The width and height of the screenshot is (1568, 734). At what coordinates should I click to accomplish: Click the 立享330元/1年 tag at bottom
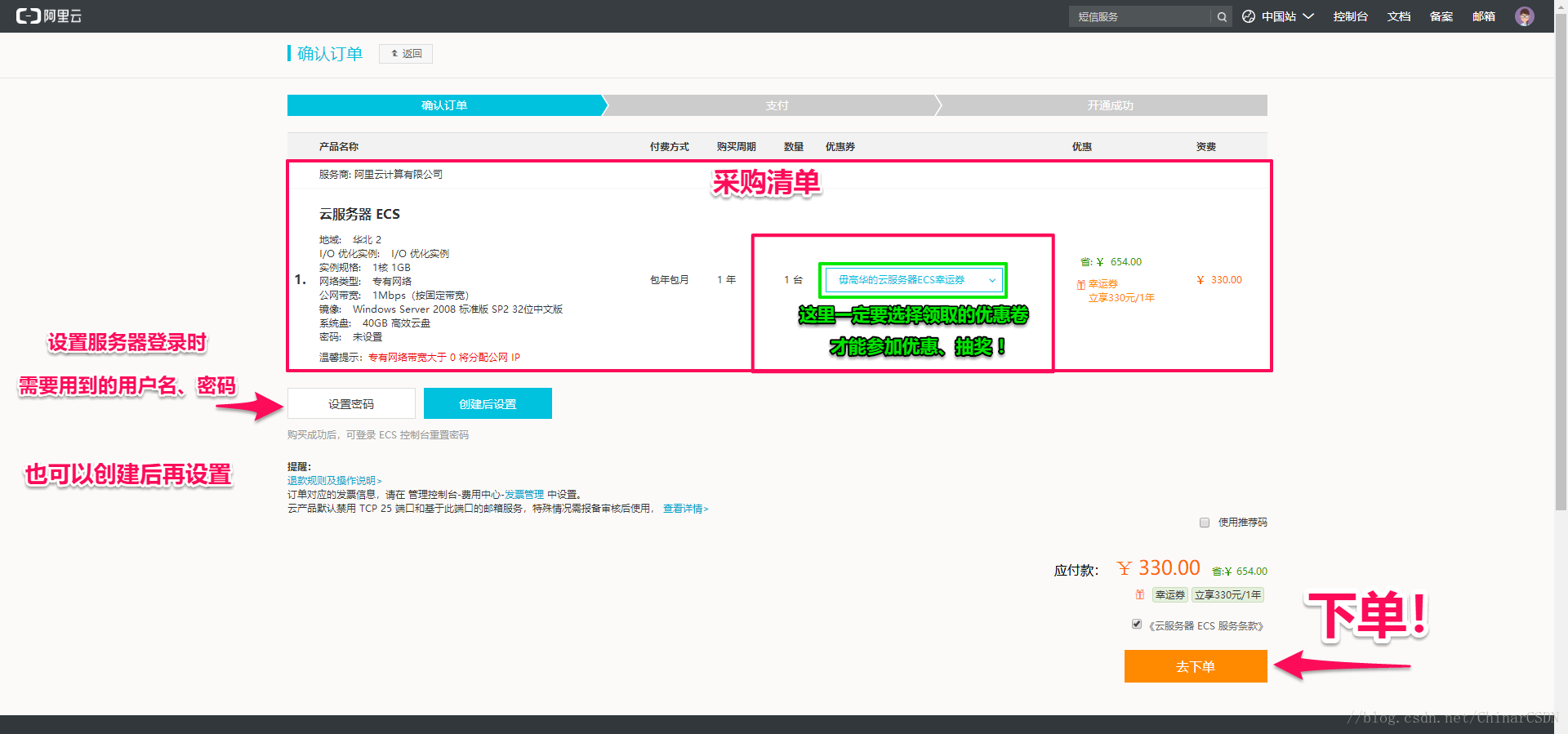(1227, 595)
